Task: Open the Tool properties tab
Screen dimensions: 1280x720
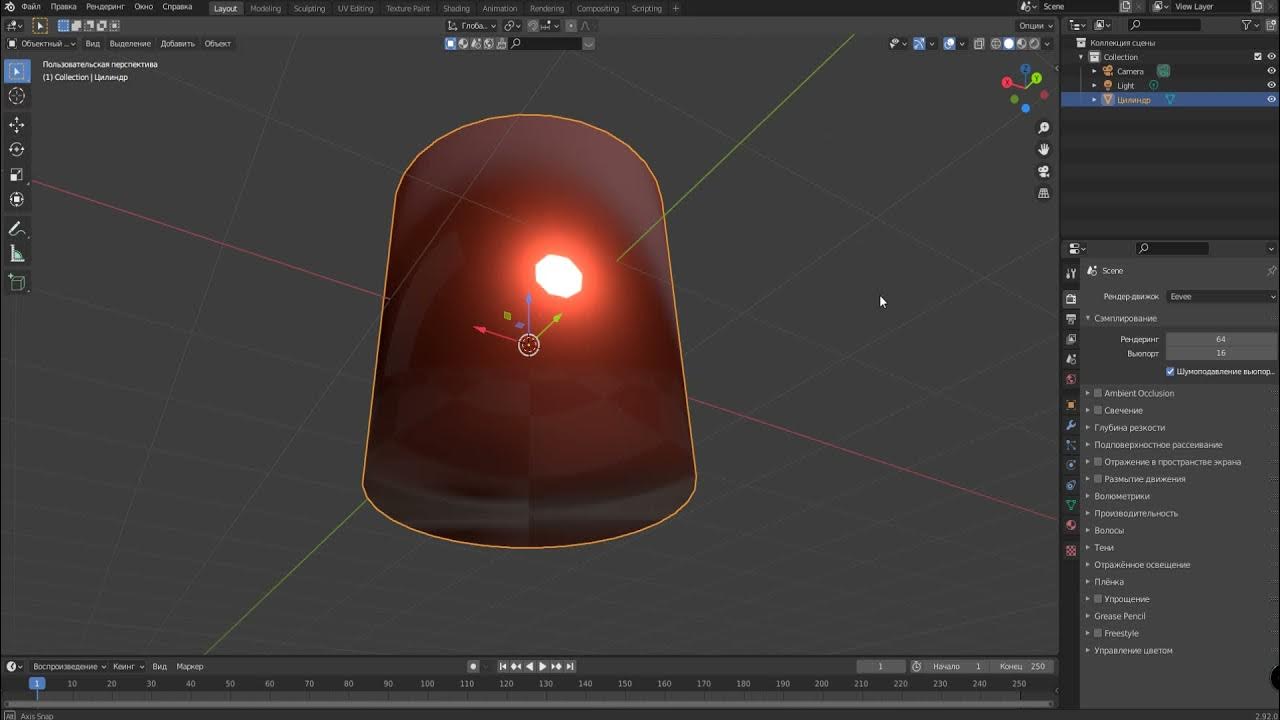Action: coord(1071,273)
